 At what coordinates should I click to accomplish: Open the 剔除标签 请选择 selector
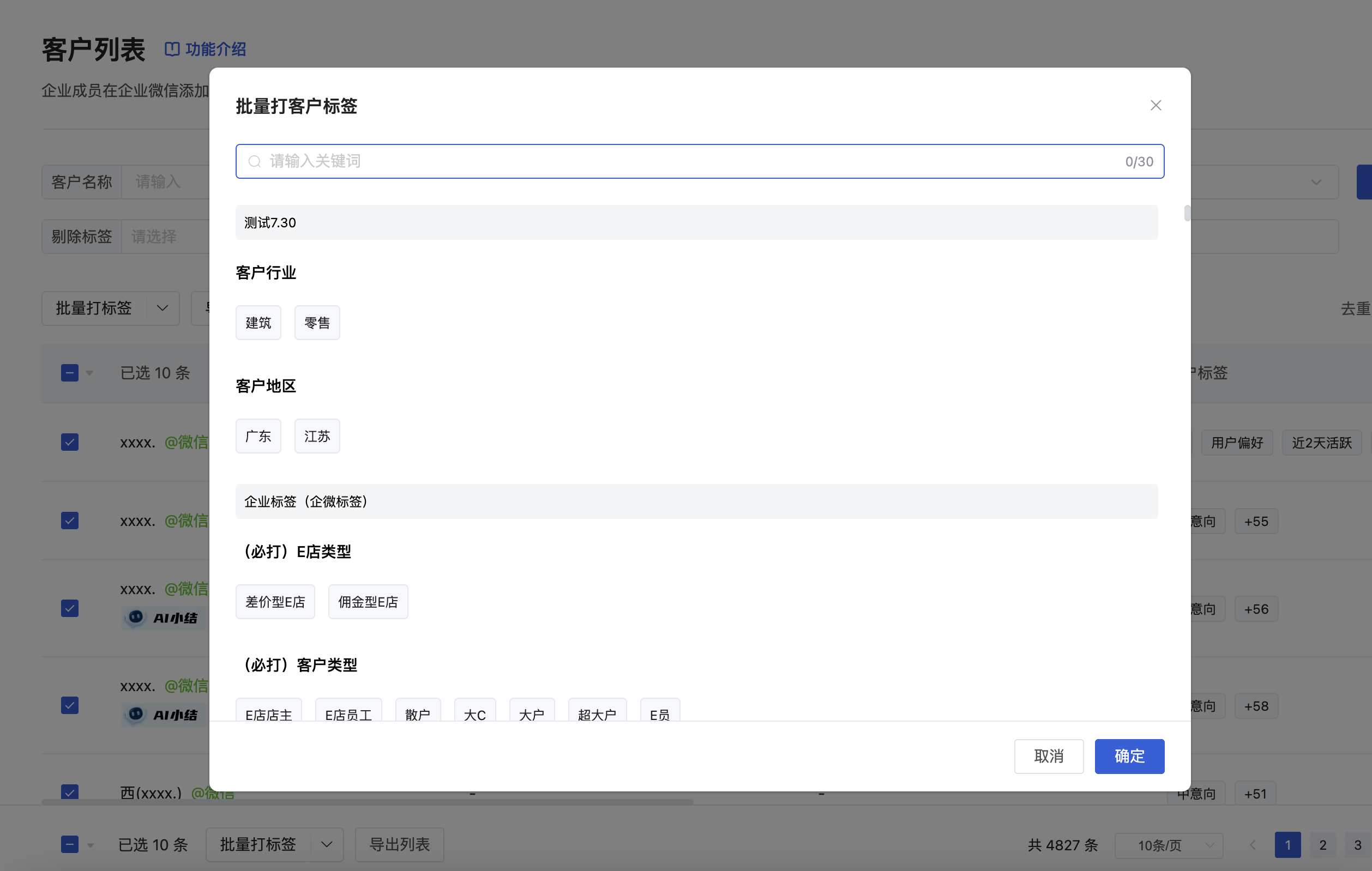point(166,237)
